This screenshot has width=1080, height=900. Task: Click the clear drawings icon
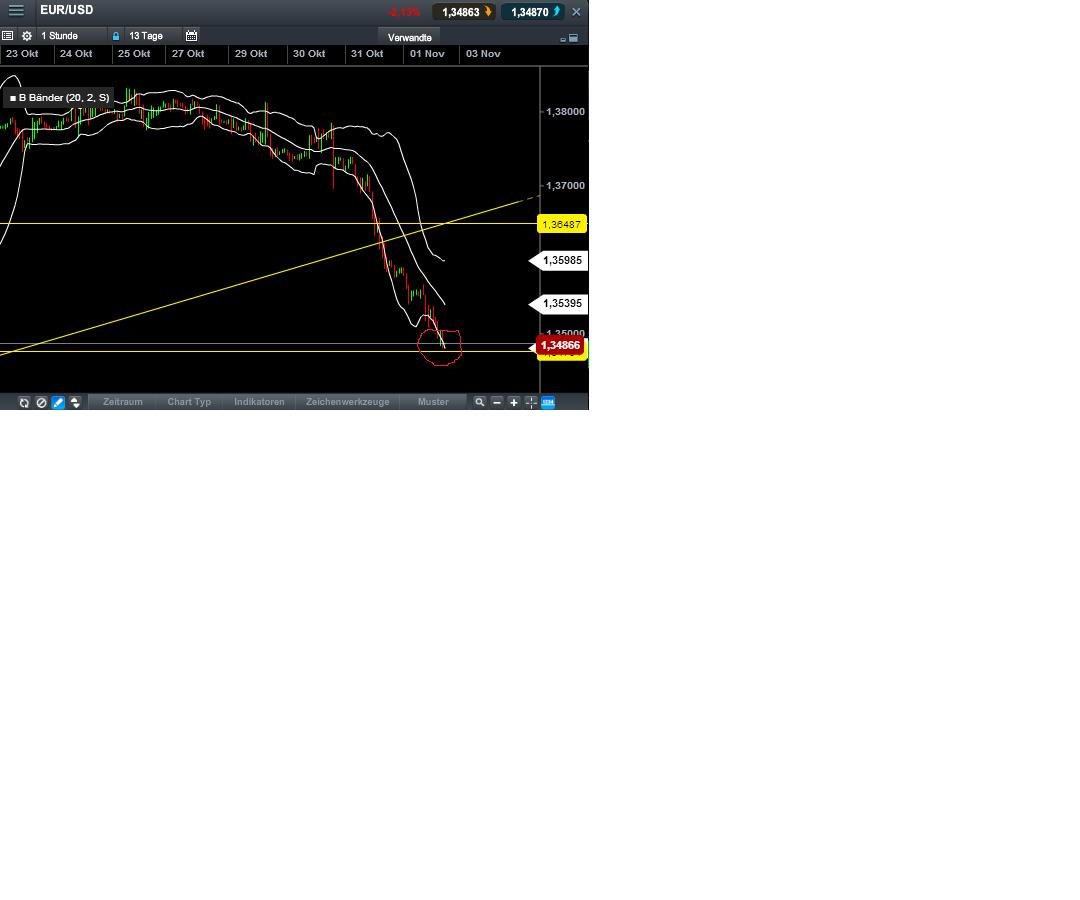41,402
